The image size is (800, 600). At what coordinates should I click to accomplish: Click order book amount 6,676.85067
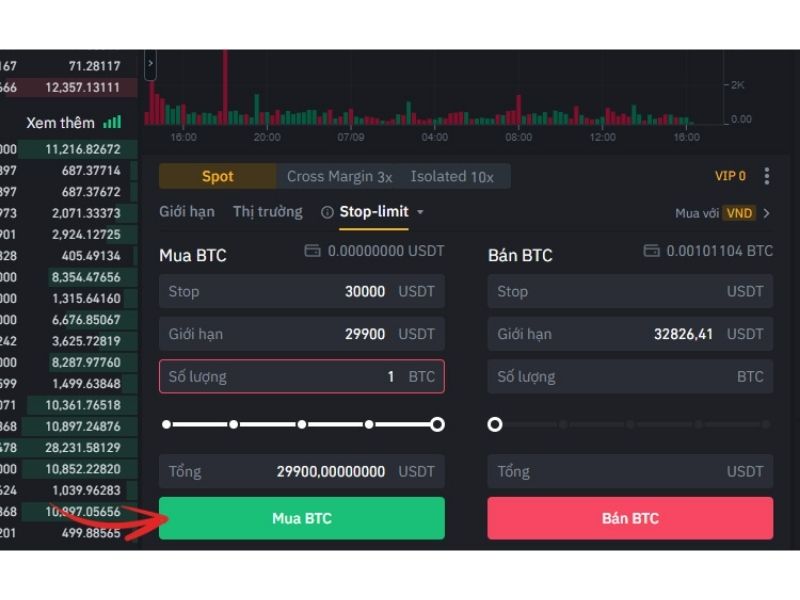click(86, 320)
